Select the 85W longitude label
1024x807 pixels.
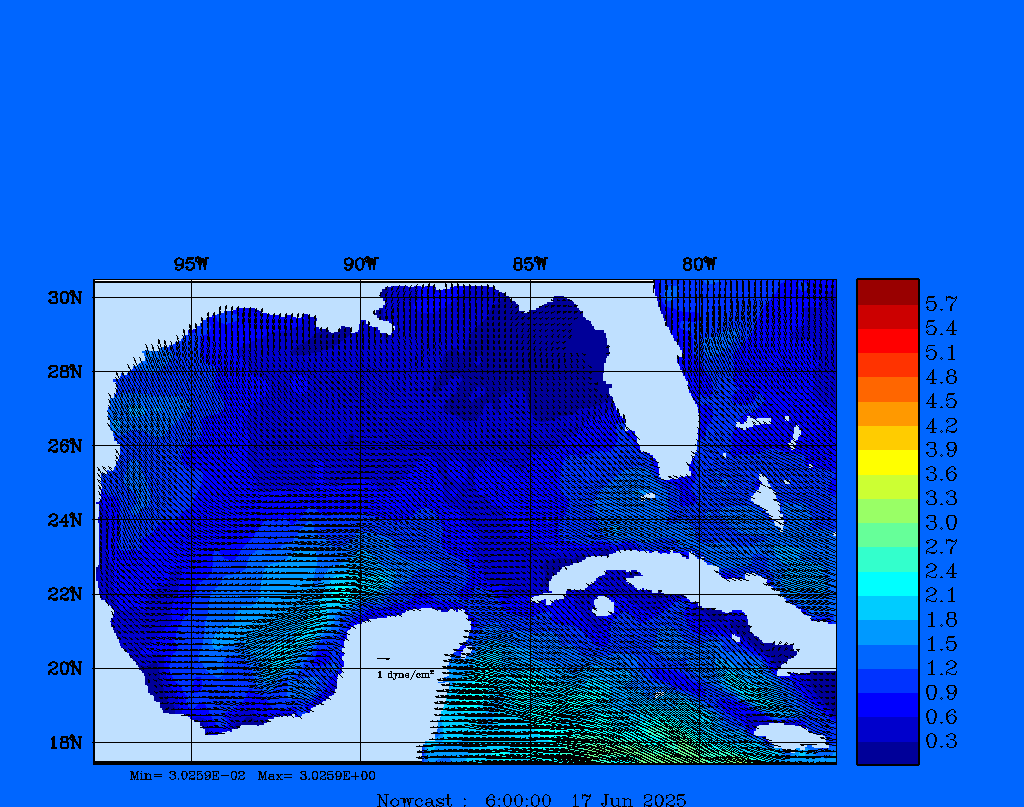(530, 264)
